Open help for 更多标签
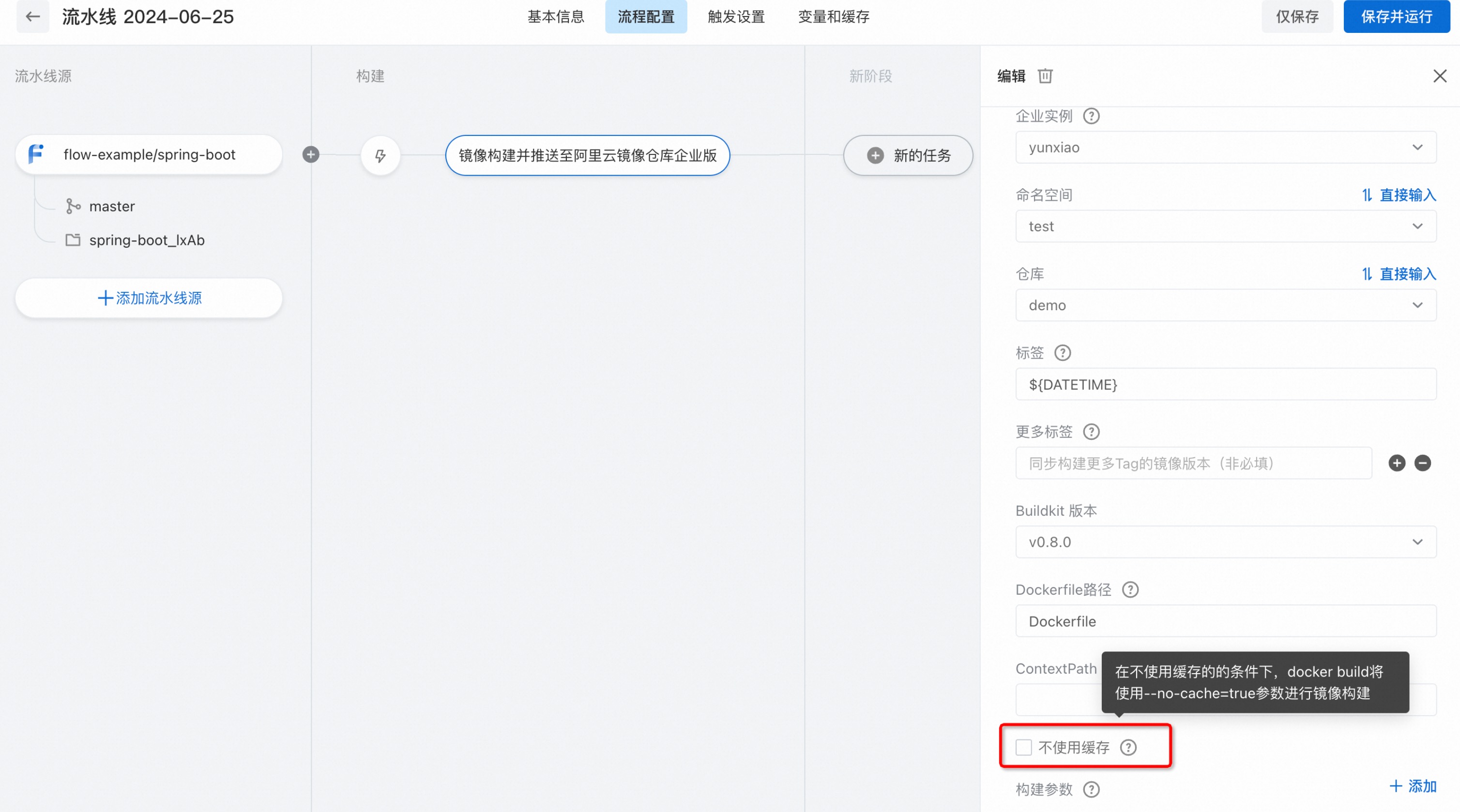 tap(1091, 432)
